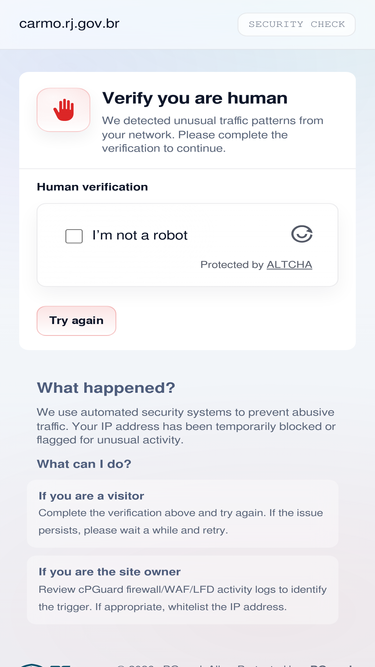Click the red stop hand icon
Viewport: 375px width, 667px height.
point(63,110)
